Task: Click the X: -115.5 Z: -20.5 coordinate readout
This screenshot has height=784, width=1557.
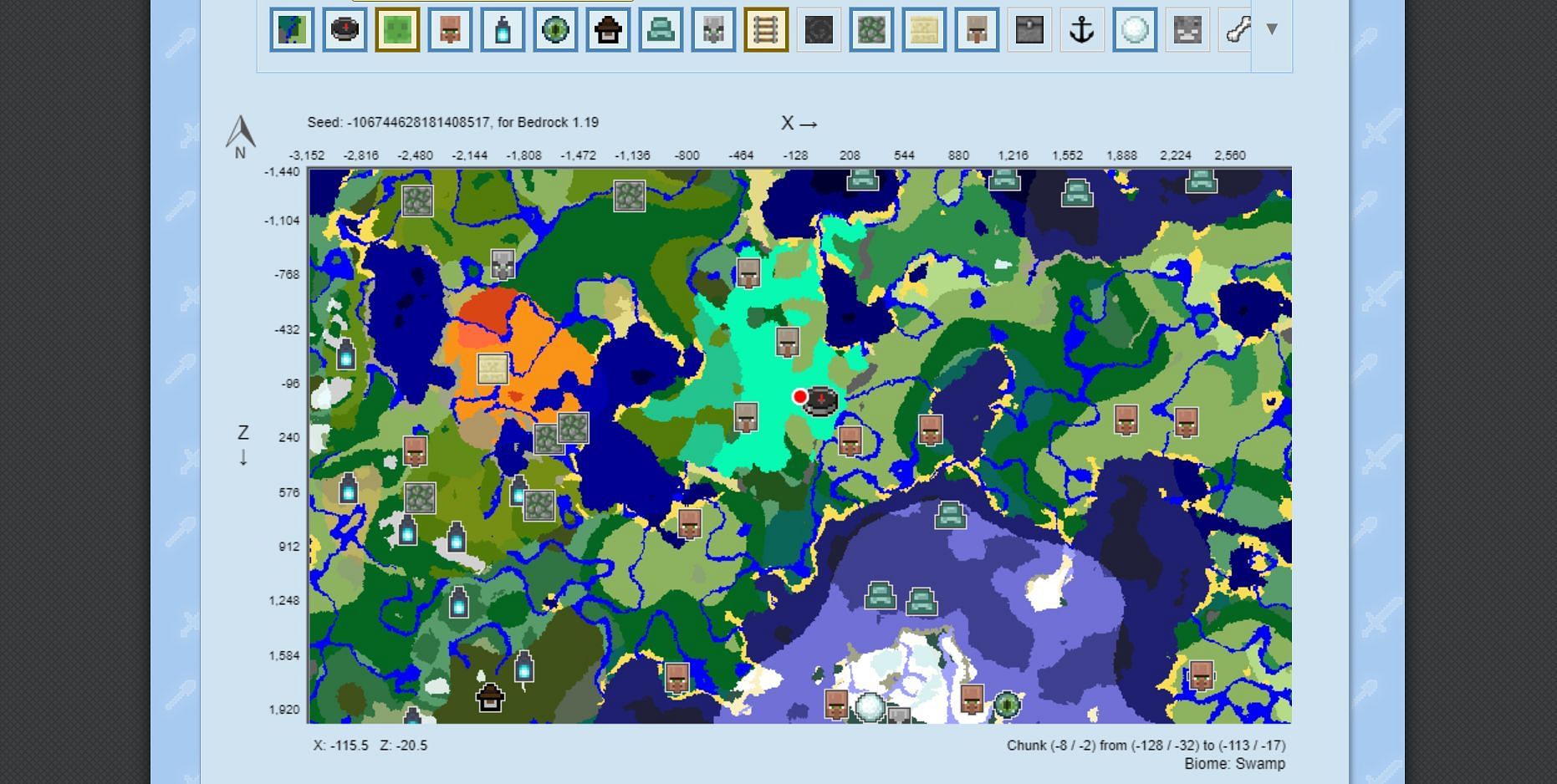Action: (370, 746)
